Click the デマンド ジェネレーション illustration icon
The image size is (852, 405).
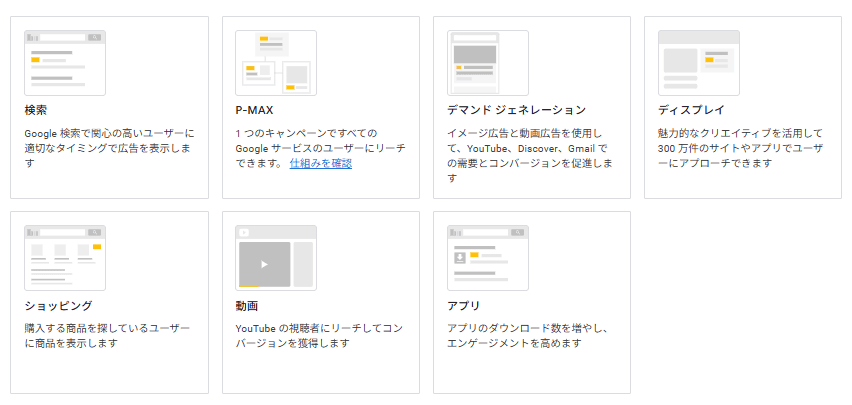point(488,63)
